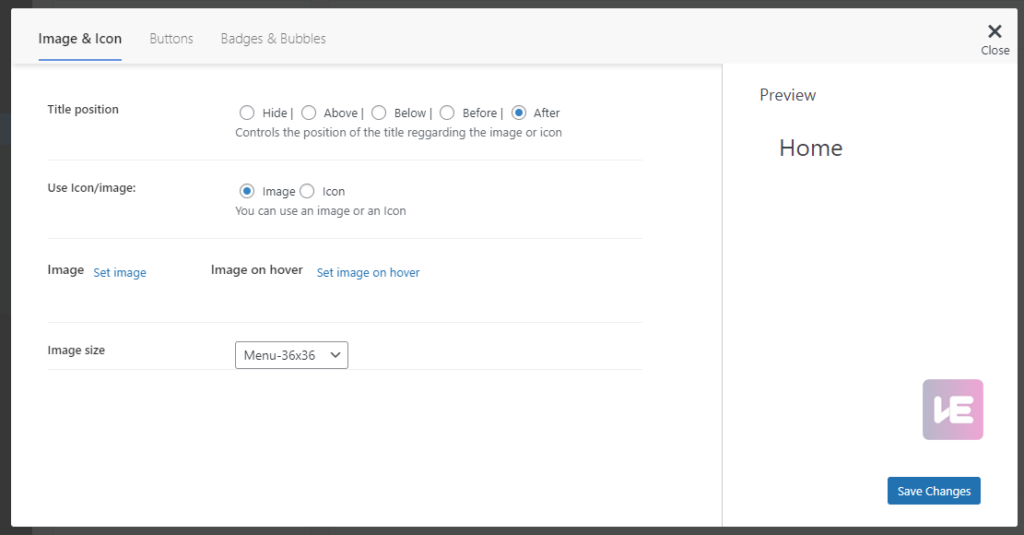Click Set image on hover link
The image size is (1024, 535).
(x=368, y=272)
